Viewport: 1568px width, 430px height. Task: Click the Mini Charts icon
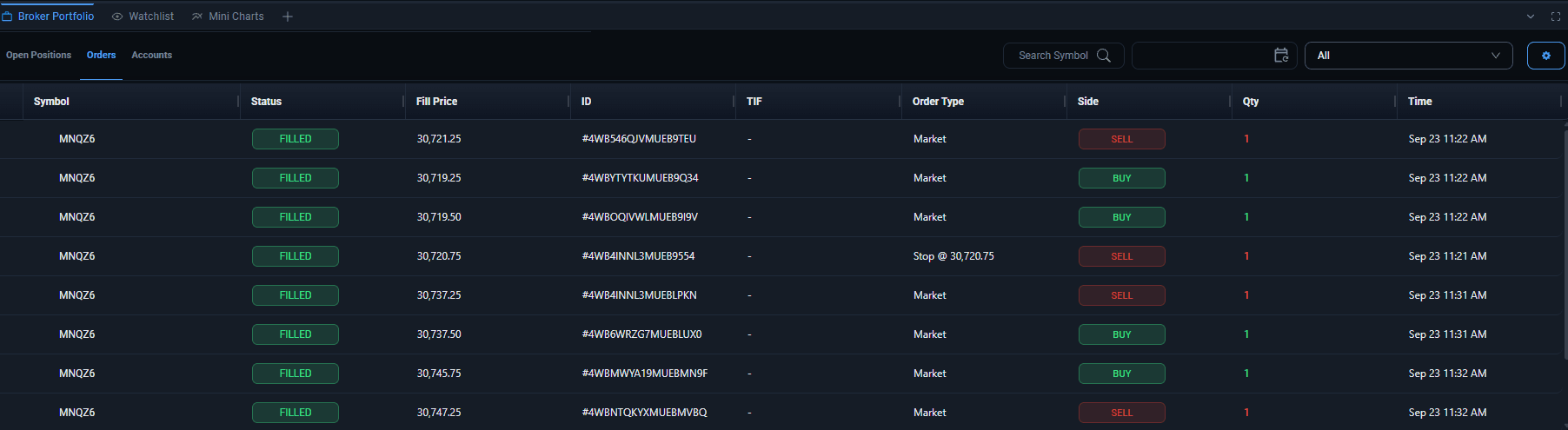[x=197, y=17]
